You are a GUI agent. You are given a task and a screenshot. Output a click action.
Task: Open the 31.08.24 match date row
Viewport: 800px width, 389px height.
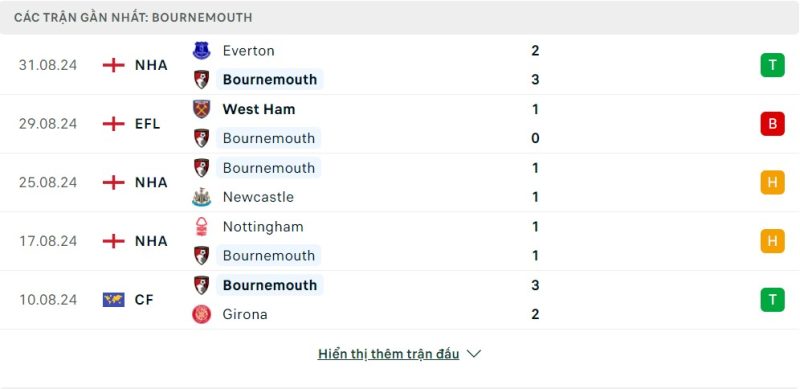(x=400, y=65)
